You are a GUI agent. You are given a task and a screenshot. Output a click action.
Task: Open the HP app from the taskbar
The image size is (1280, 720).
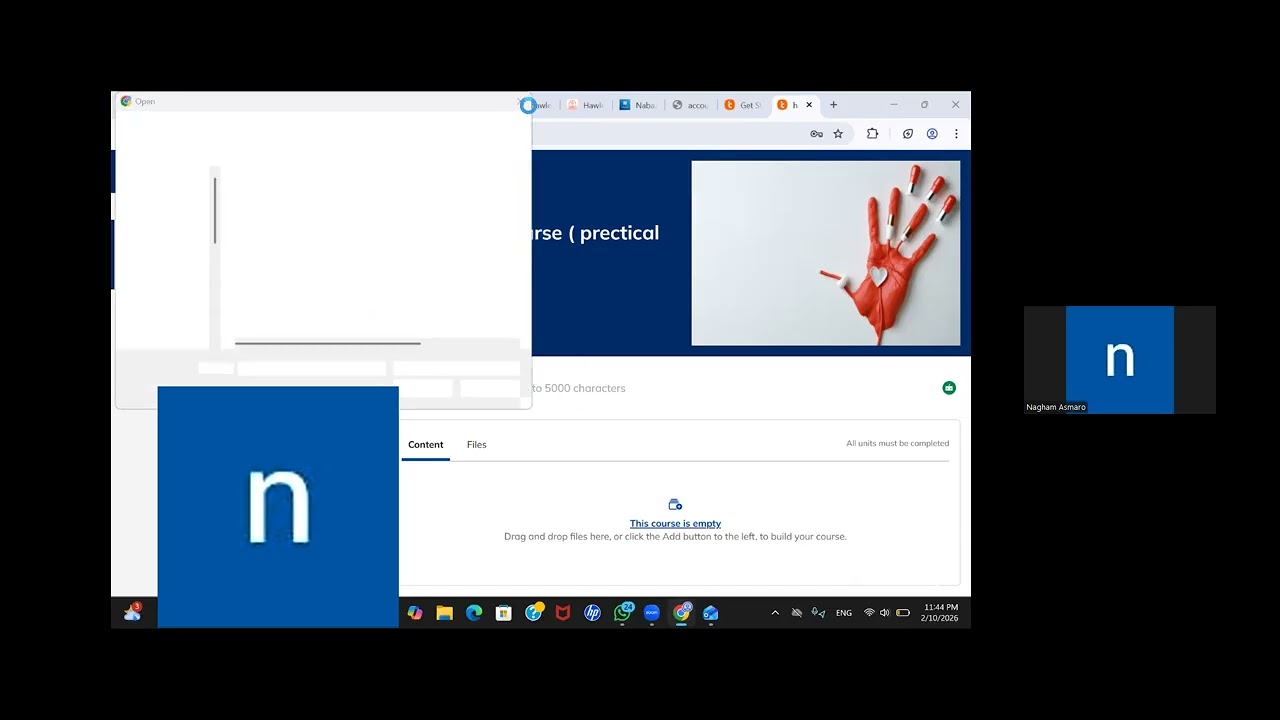(592, 613)
